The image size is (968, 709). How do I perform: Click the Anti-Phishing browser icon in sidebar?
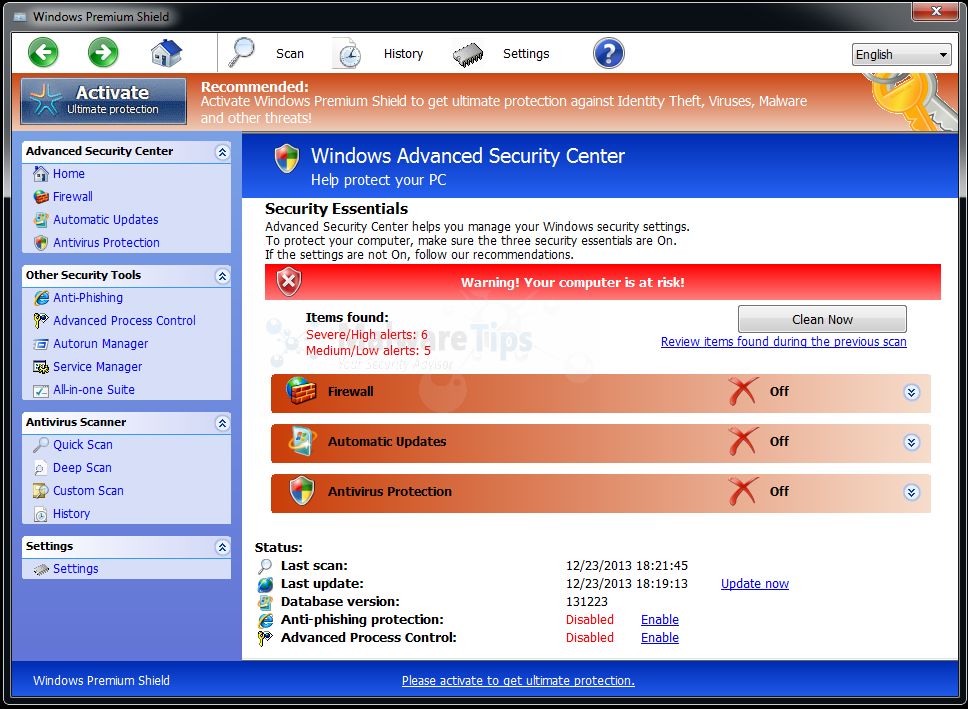pyautogui.click(x=41, y=298)
